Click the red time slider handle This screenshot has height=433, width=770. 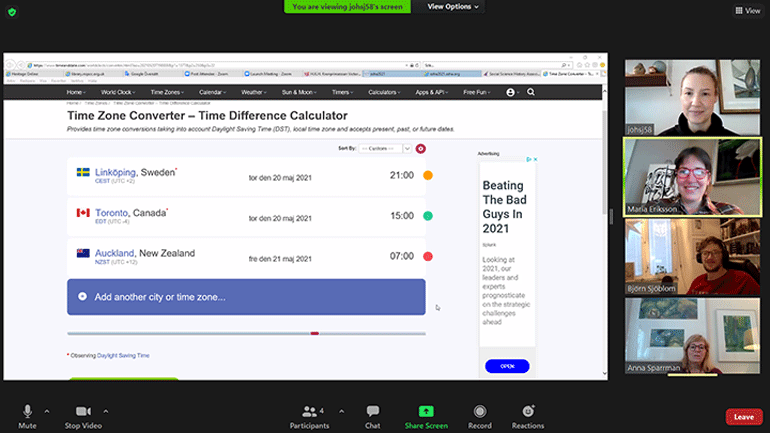pos(315,333)
